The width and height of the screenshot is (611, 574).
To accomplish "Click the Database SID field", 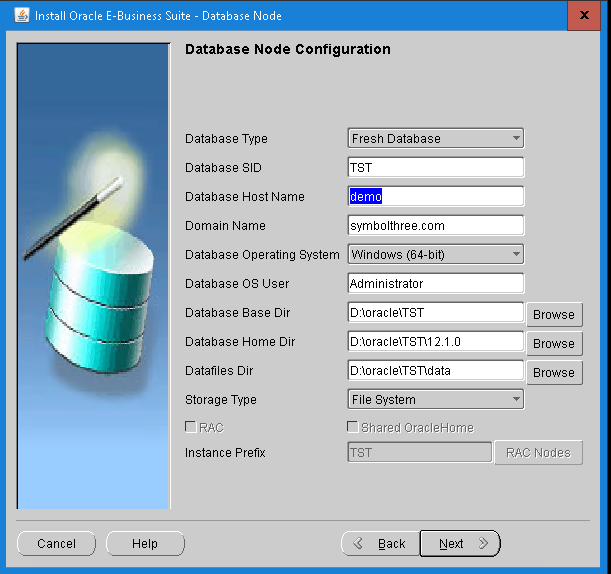I will pyautogui.click(x=435, y=167).
